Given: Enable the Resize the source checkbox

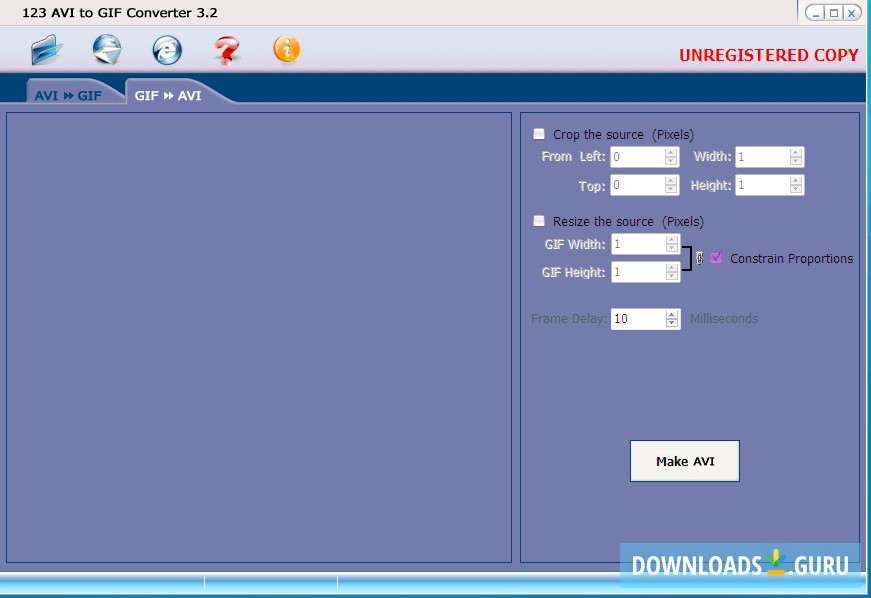Looking at the screenshot, I should click(x=539, y=221).
